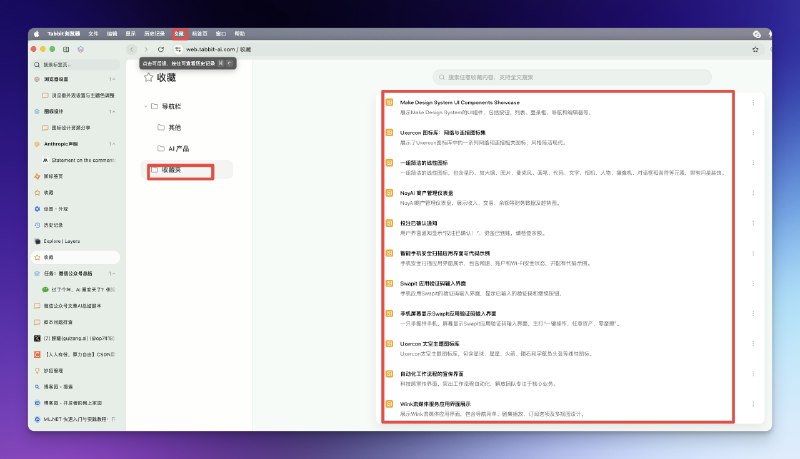Screen dimensions: 800x459
Task: Click the sidebar toggle icon
Action: [66, 48]
